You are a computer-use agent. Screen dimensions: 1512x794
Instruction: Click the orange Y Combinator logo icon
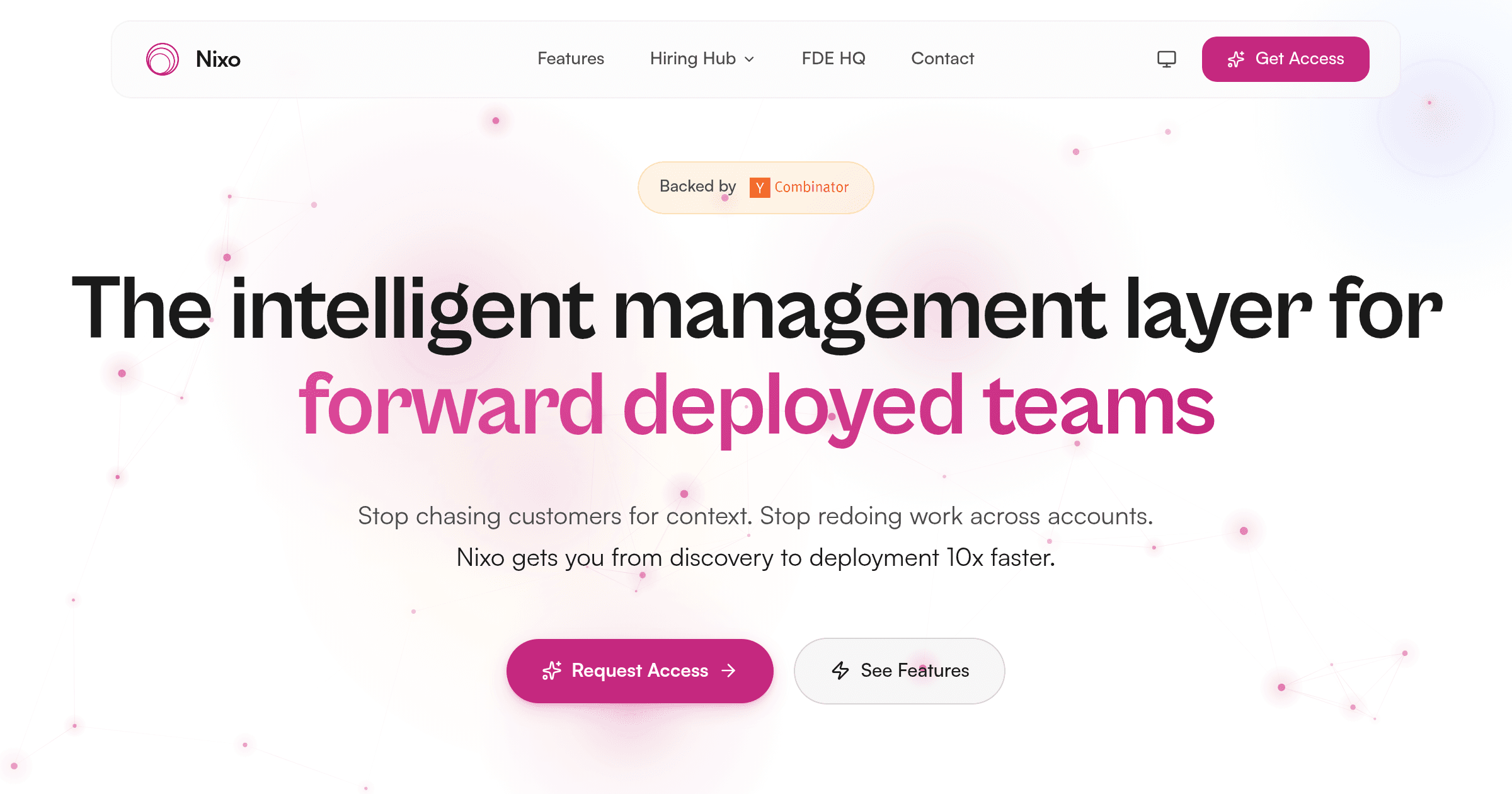[760, 187]
